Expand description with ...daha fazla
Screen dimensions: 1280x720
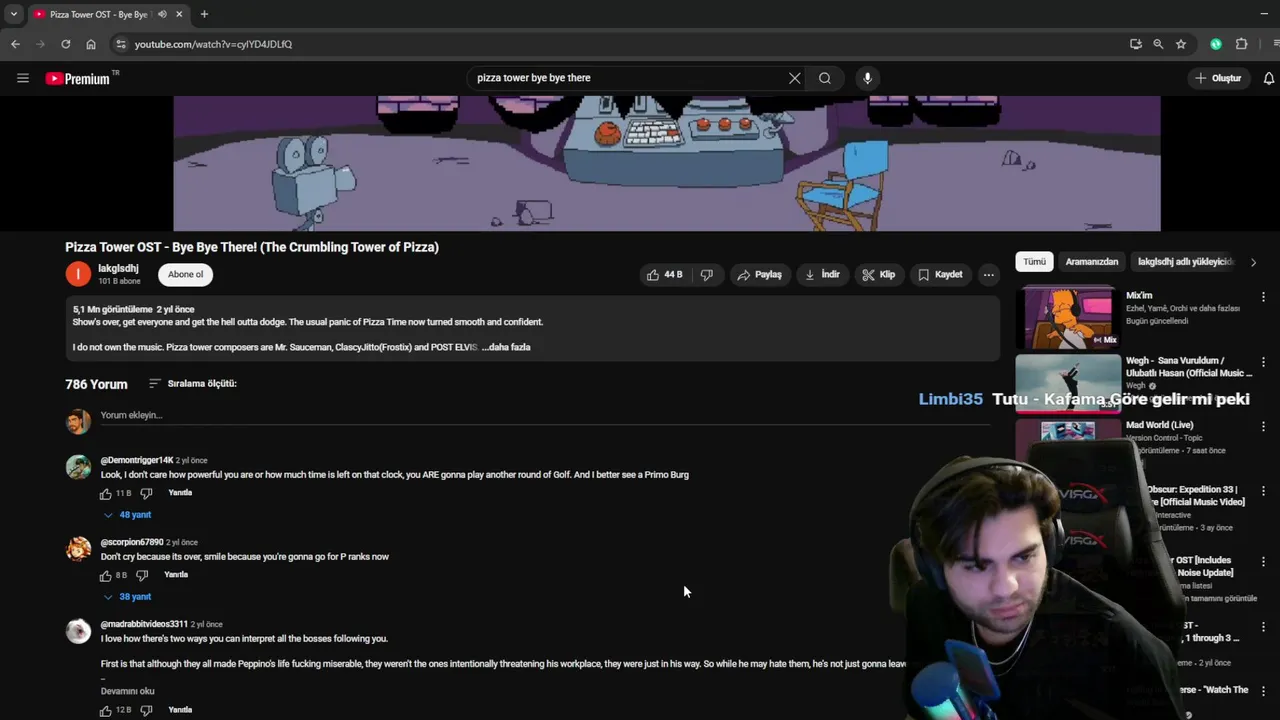[506, 347]
